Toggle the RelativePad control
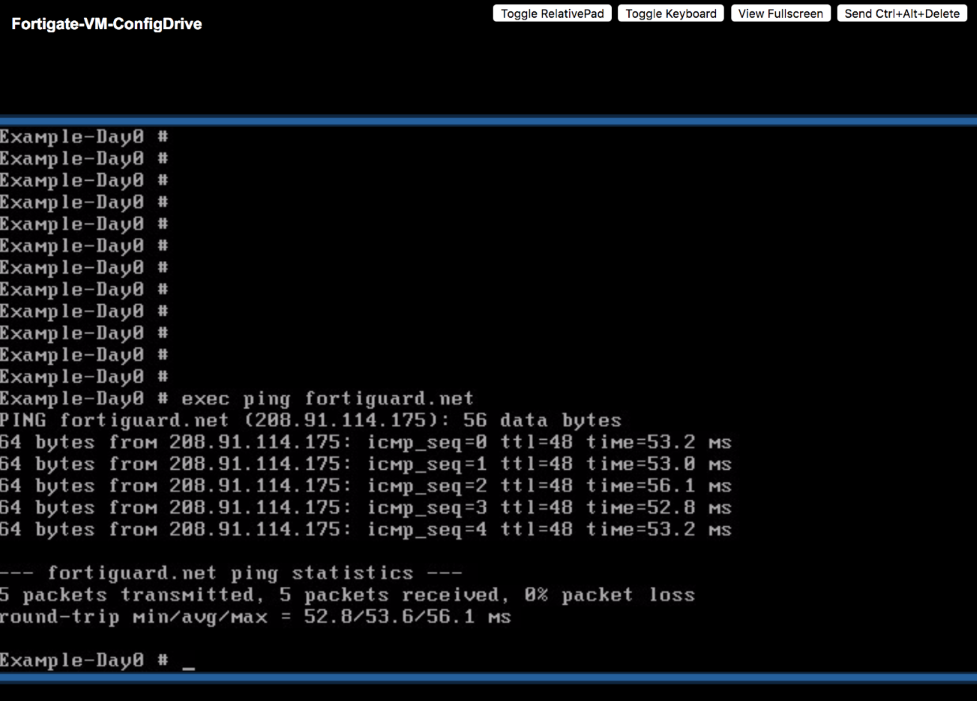The height and width of the screenshot is (701, 977). tap(551, 13)
